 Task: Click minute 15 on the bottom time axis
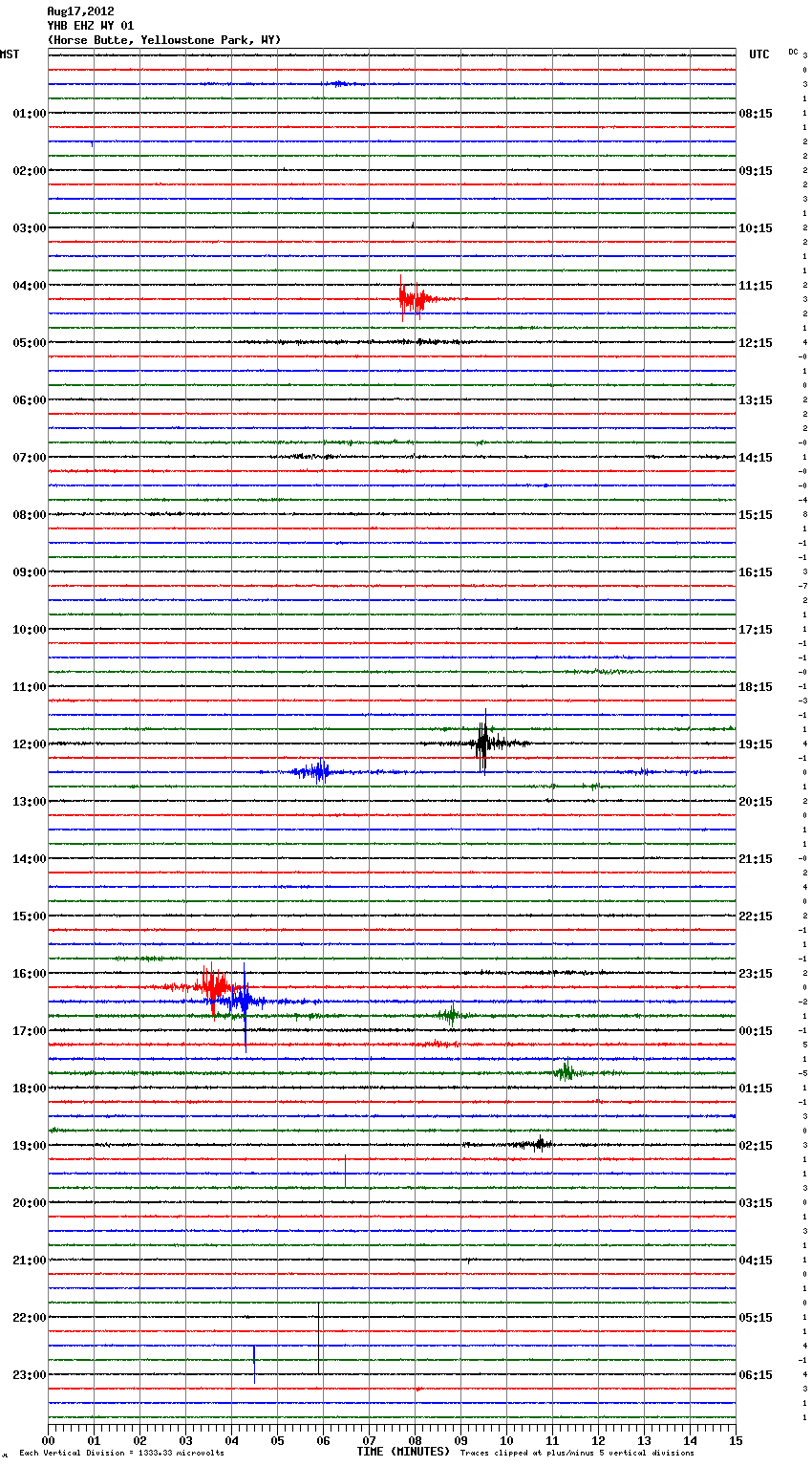[x=736, y=1440]
